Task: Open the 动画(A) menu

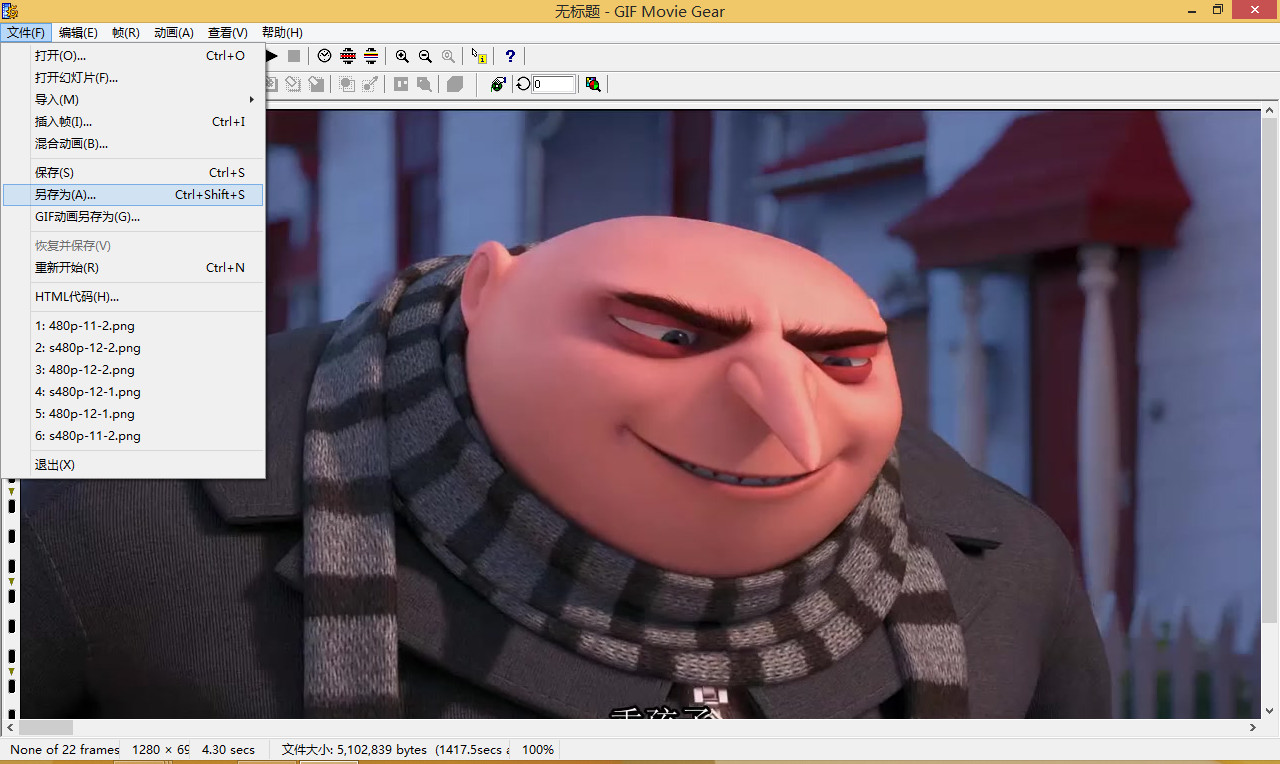Action: click(174, 33)
